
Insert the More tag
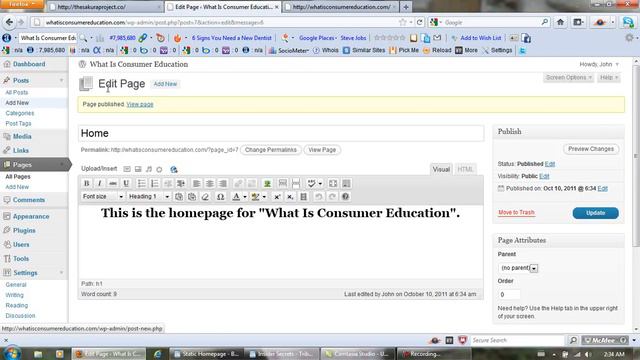pyautogui.click(x=282, y=184)
